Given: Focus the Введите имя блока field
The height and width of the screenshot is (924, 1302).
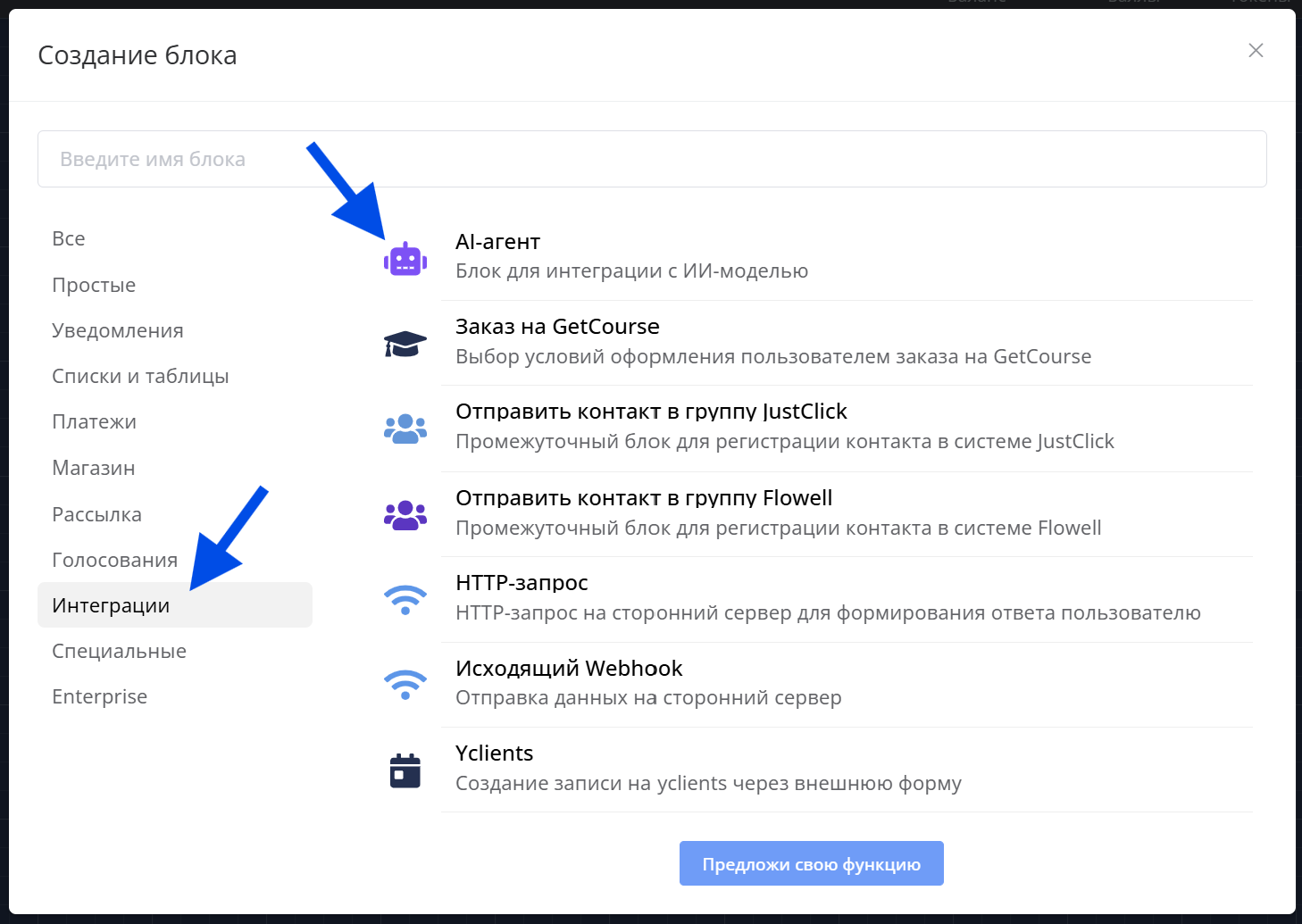Looking at the screenshot, I should [x=652, y=159].
